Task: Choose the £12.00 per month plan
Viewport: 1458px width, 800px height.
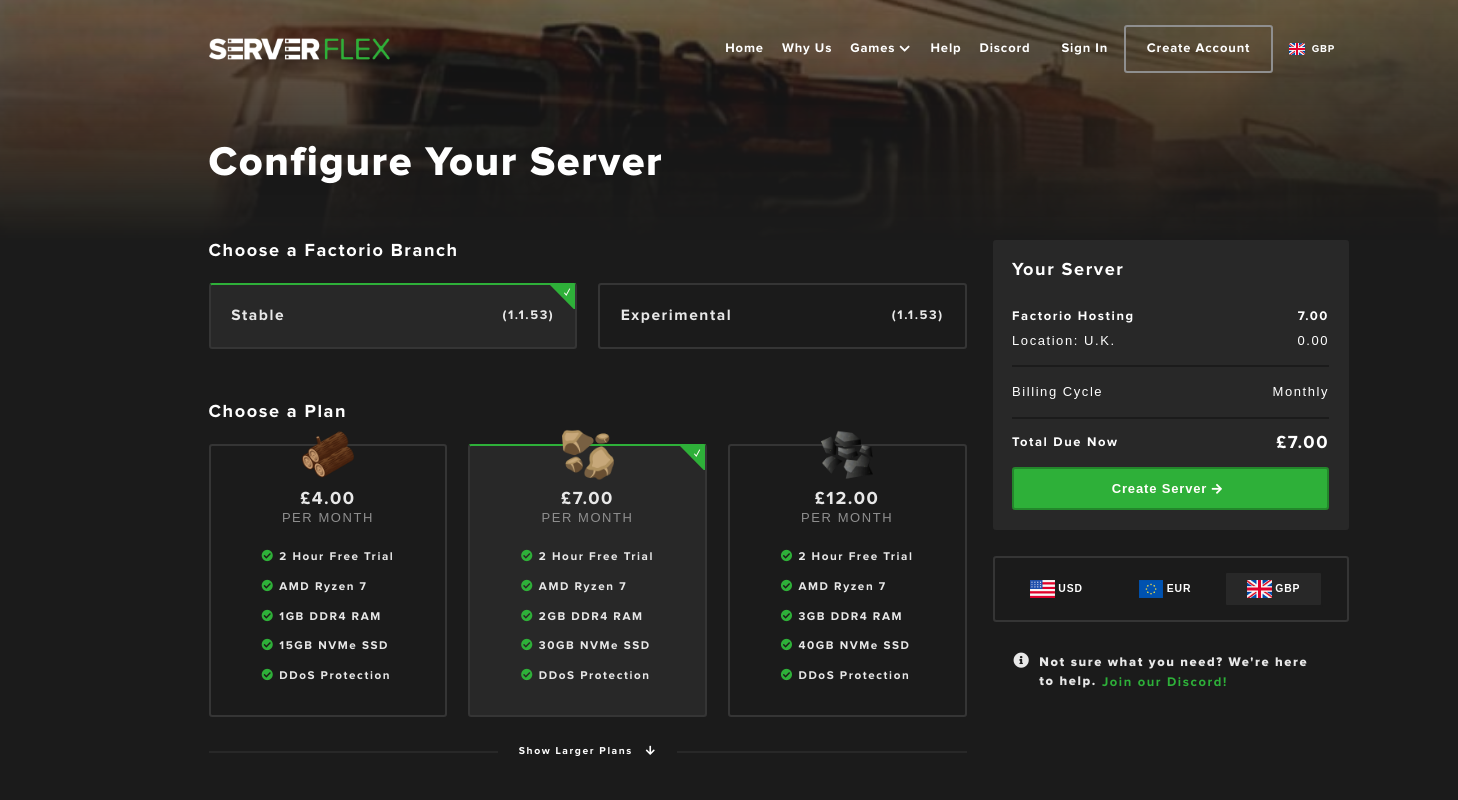Action: [847, 580]
